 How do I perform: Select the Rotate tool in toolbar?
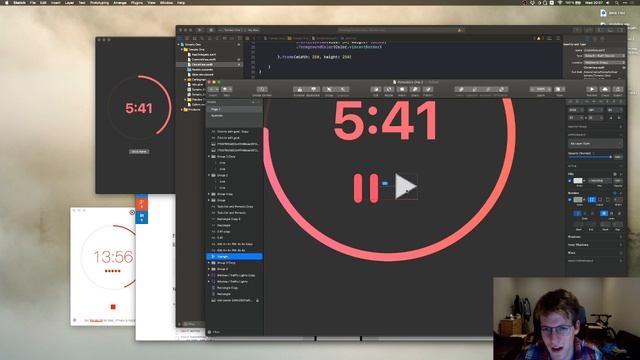click(x=389, y=89)
